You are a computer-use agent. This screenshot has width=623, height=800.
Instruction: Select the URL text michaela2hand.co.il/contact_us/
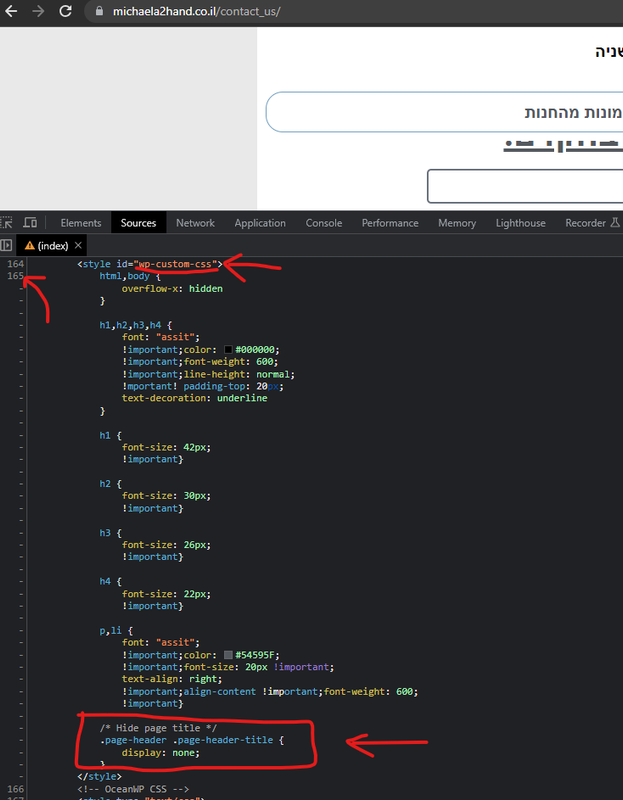tap(196, 11)
